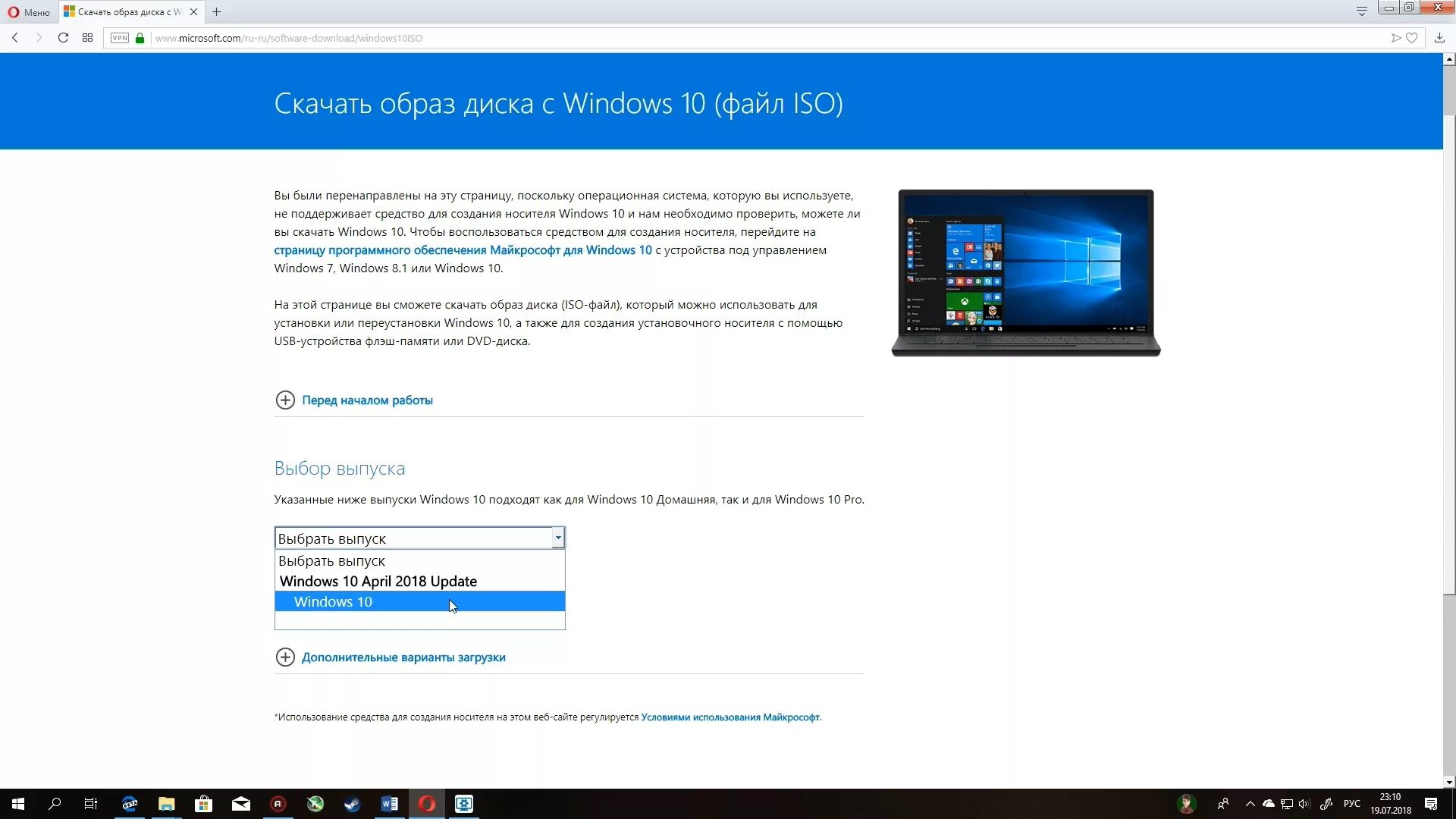Open File Explorer from taskbar
1456x819 pixels.
[x=167, y=804]
